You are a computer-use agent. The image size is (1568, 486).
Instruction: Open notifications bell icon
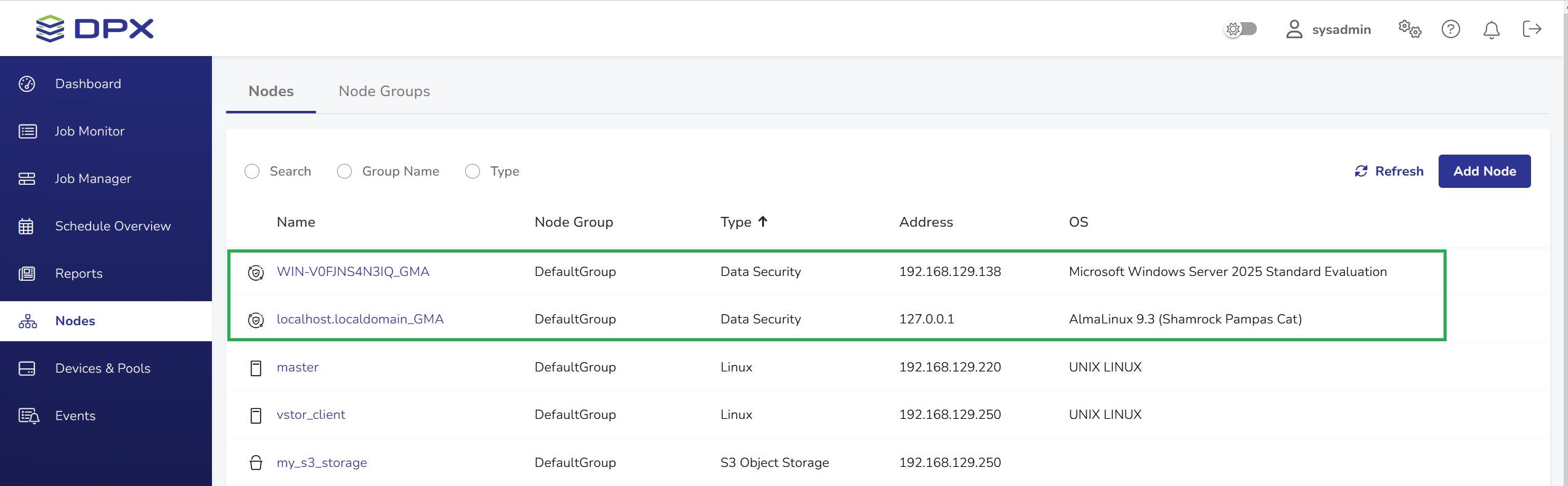coord(1491,30)
